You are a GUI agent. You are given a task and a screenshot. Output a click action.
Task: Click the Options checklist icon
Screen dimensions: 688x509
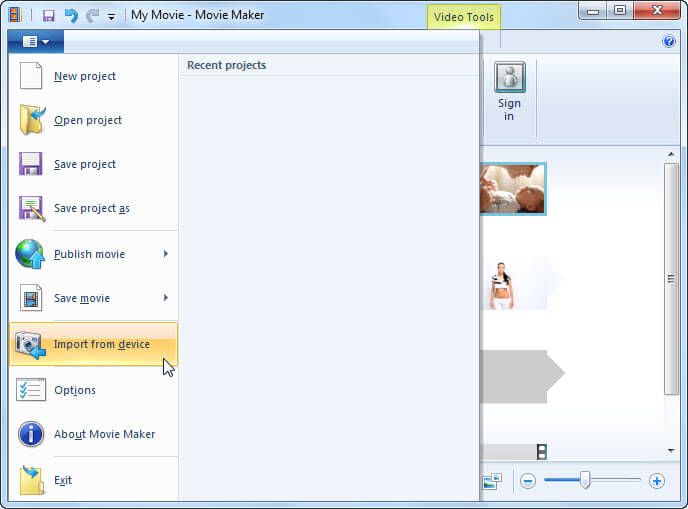point(31,390)
